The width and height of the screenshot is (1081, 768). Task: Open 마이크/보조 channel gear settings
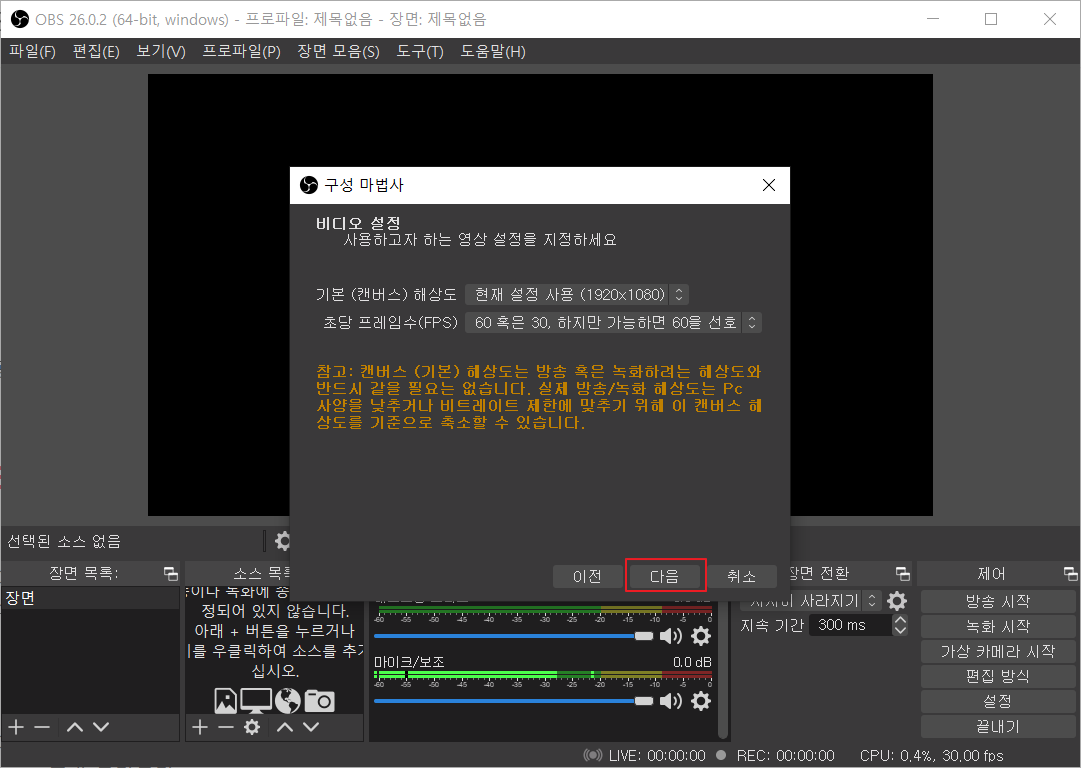pyautogui.click(x=700, y=701)
